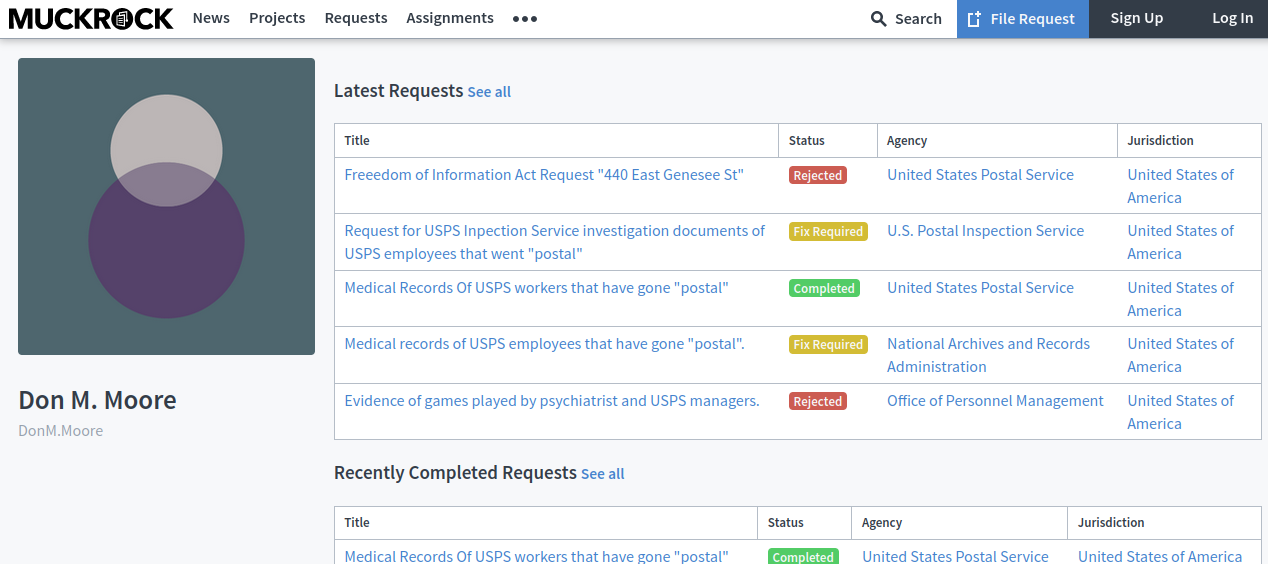This screenshot has width=1268, height=564.
Task: Go to the Requests nav item
Action: click(x=356, y=18)
